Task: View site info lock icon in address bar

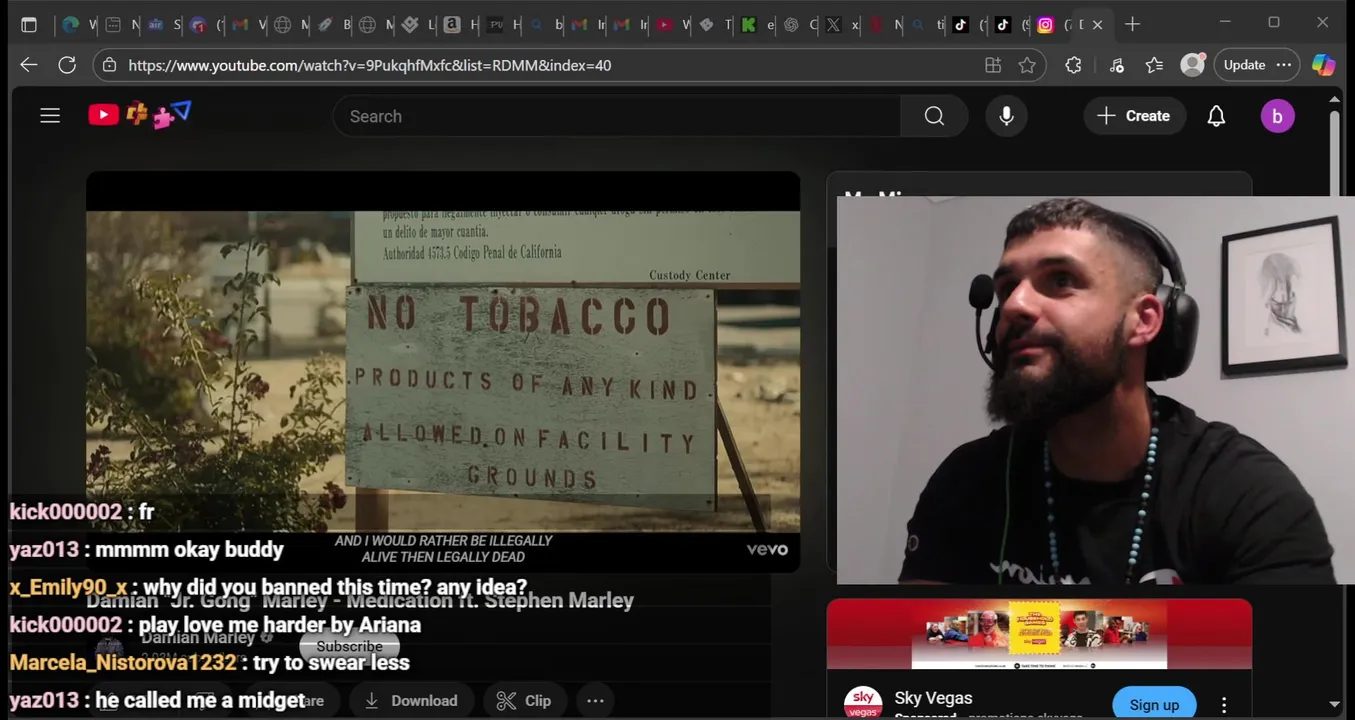Action: tap(110, 65)
